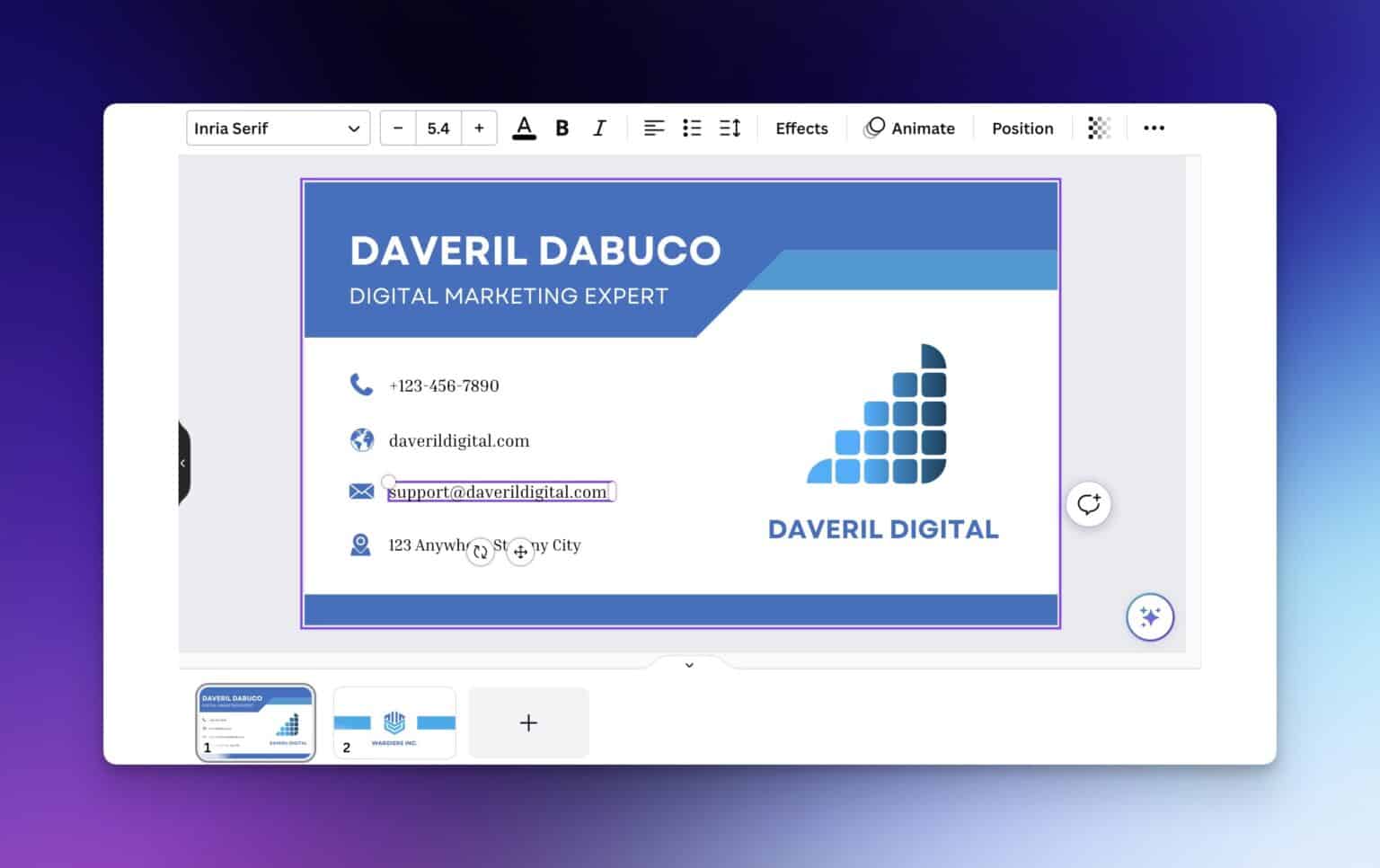Add a new page with the plus button
1380x868 pixels.
(528, 722)
